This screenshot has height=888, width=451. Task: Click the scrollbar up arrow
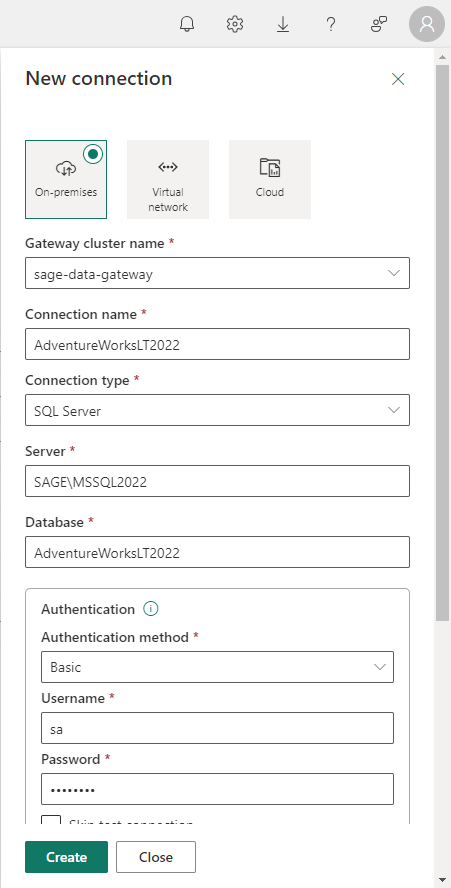[x=443, y=56]
